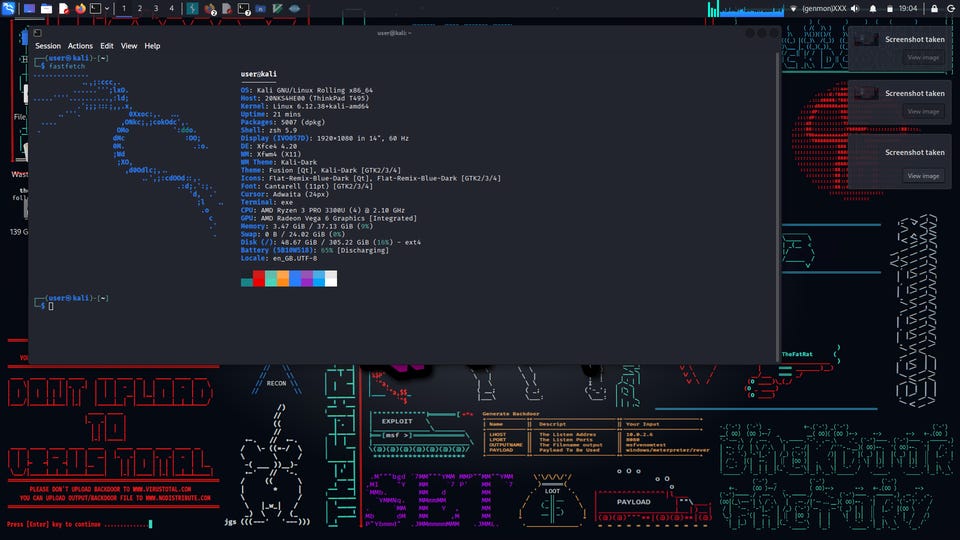Launch Firefox from the panel launcher
The width and height of the screenshot is (960, 540).
click(80, 9)
